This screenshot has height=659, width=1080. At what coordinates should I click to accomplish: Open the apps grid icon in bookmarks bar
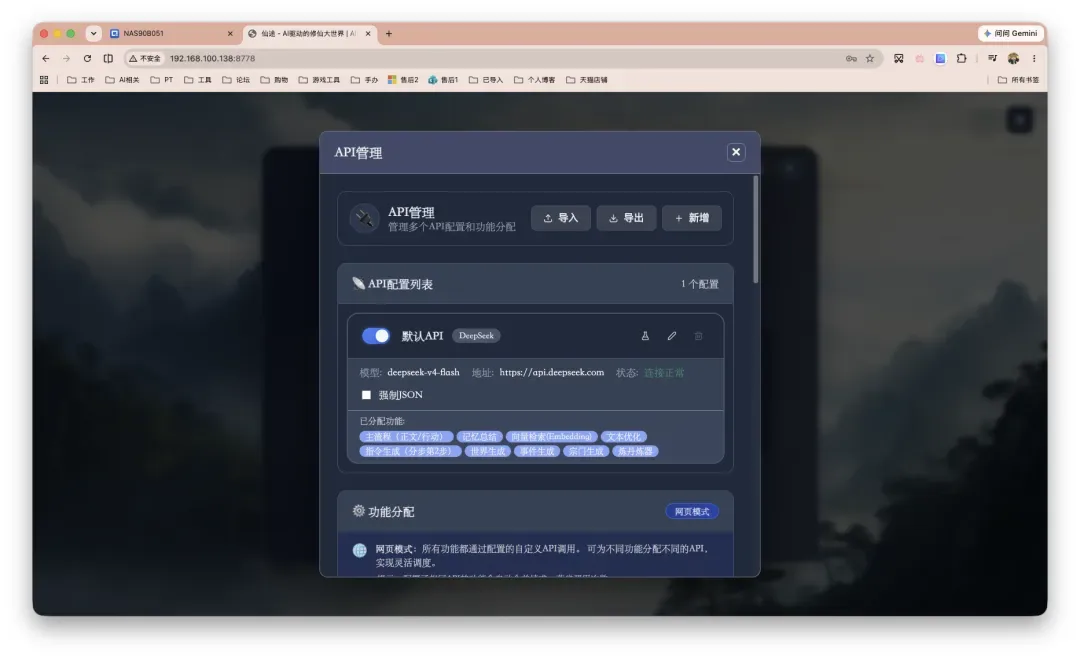[x=44, y=80]
